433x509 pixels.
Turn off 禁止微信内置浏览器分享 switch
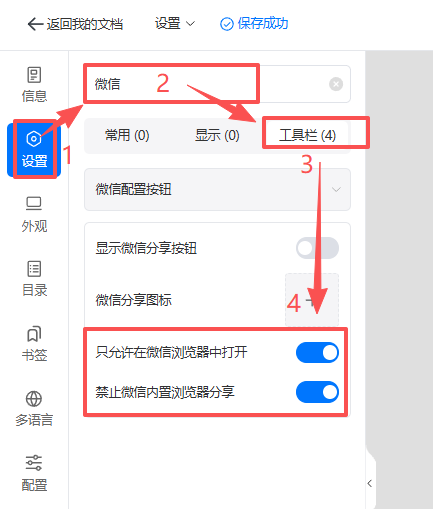317,392
